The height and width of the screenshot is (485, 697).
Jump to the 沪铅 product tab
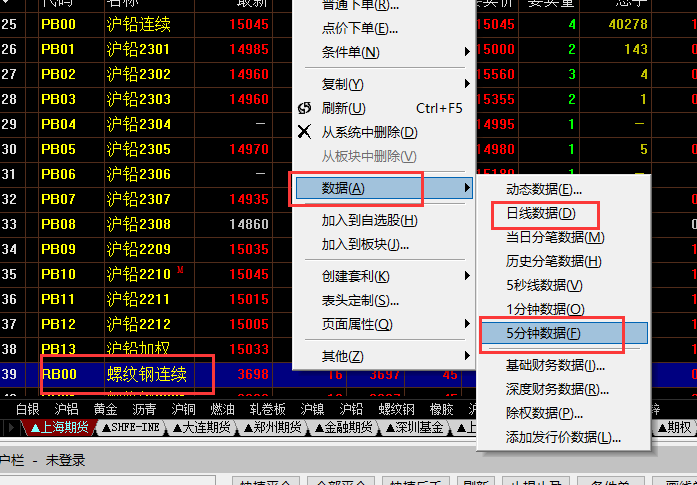(x=351, y=409)
